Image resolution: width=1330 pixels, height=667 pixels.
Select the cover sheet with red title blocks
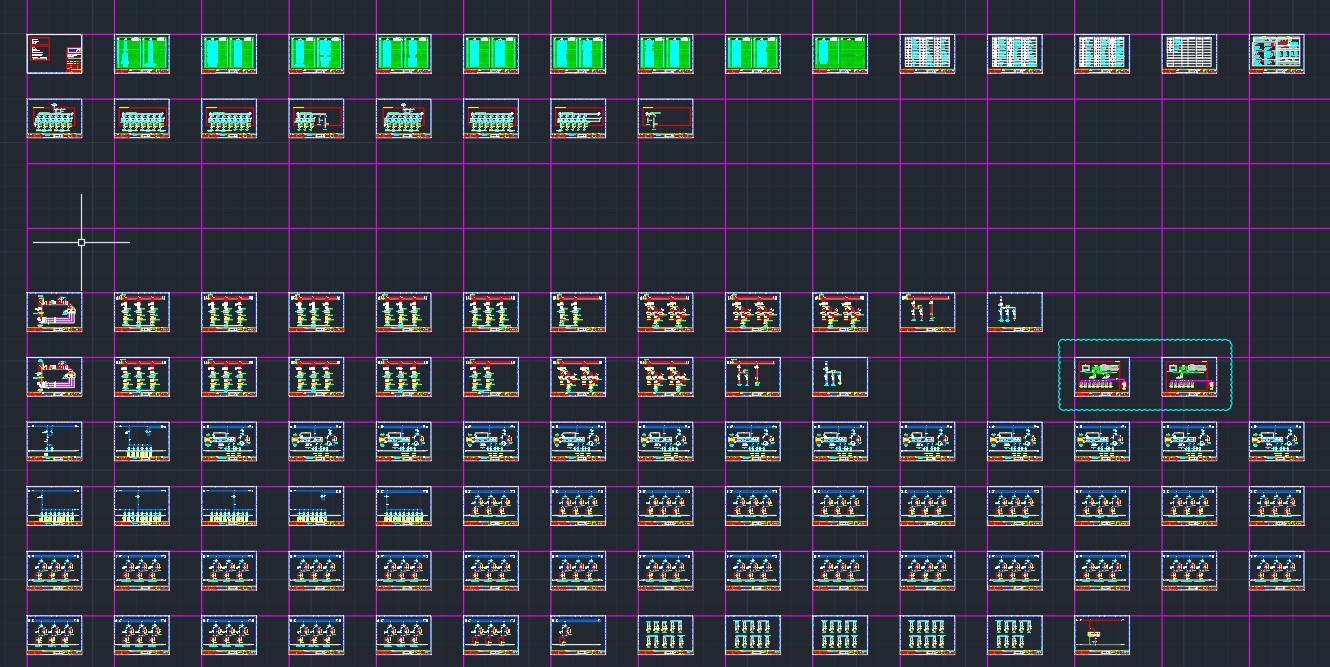coord(54,54)
